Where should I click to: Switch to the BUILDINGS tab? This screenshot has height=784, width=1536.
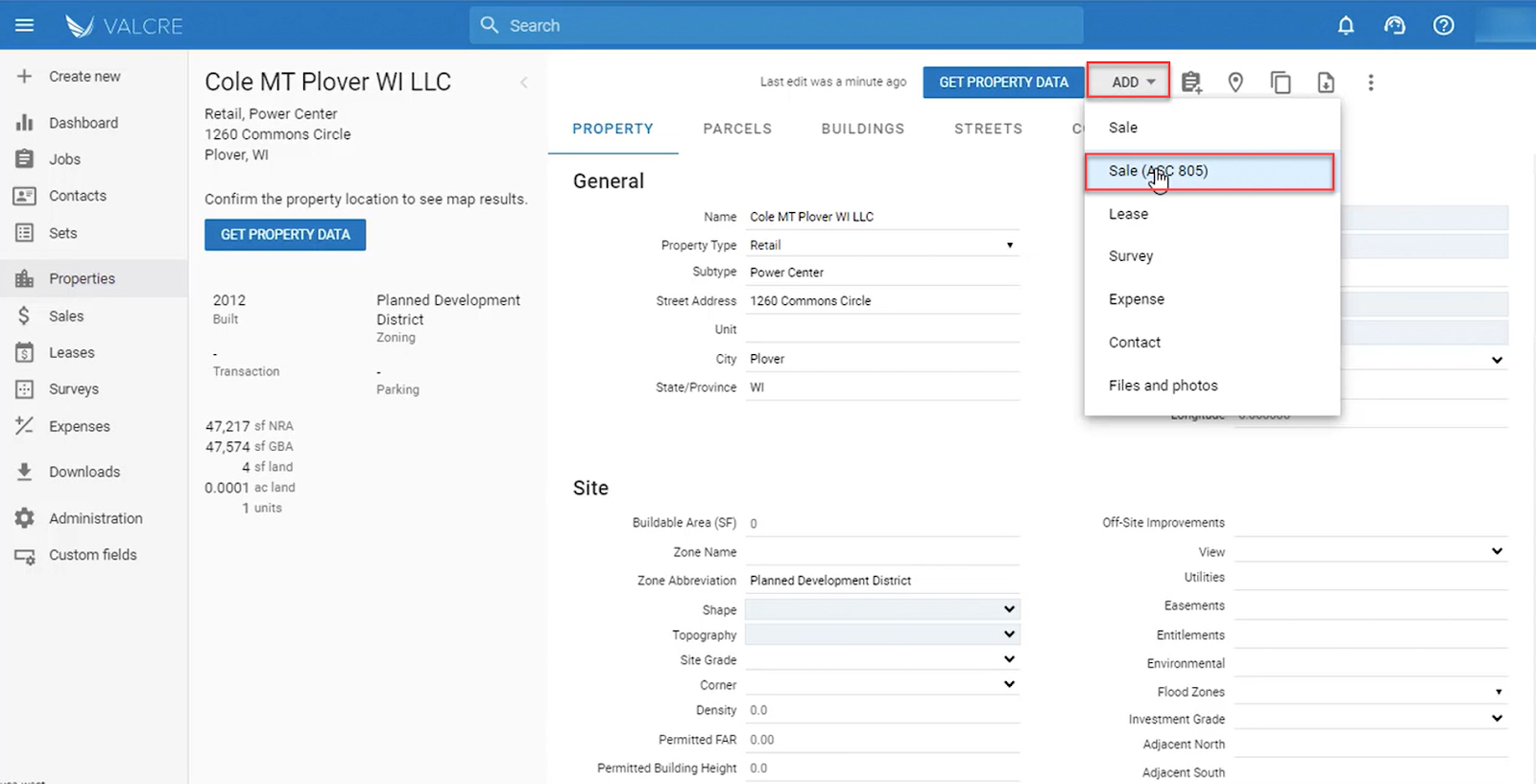coord(863,129)
